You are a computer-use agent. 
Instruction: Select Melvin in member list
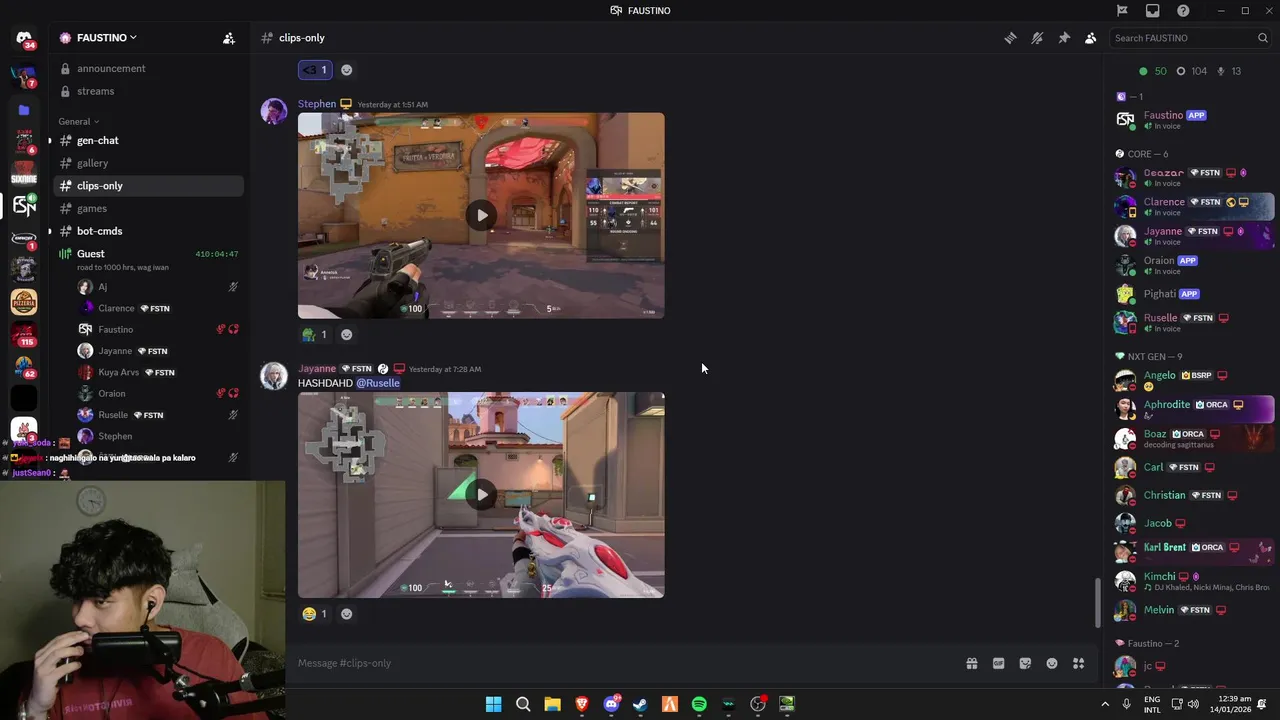click(1193, 610)
